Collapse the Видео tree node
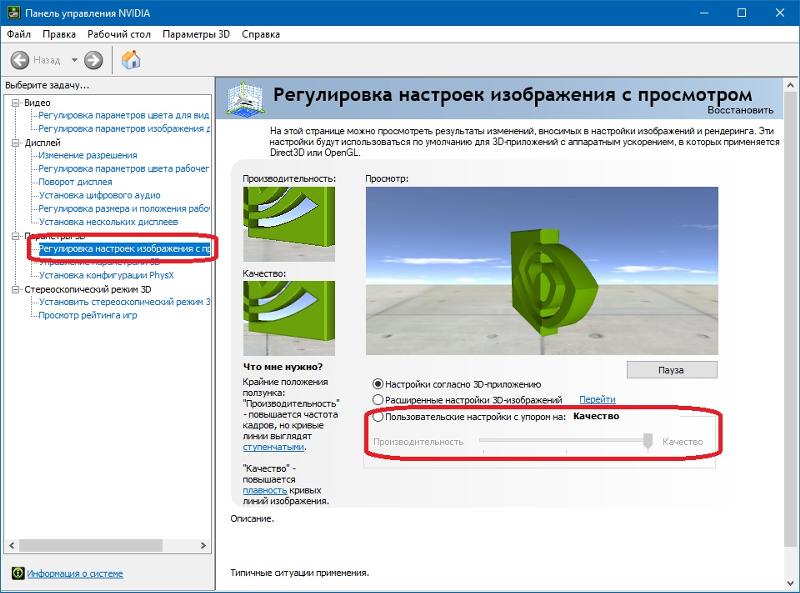Viewport: 800px width, 593px height. [x=15, y=103]
